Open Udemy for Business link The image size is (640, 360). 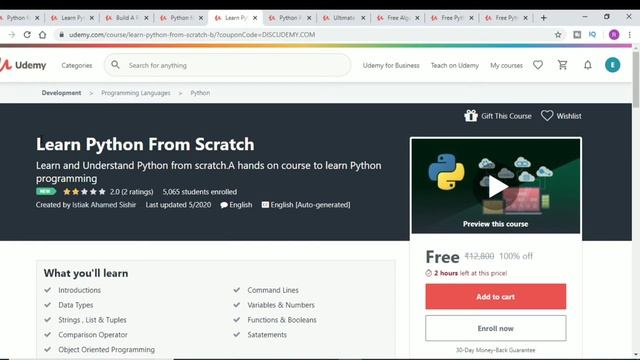[x=391, y=65]
